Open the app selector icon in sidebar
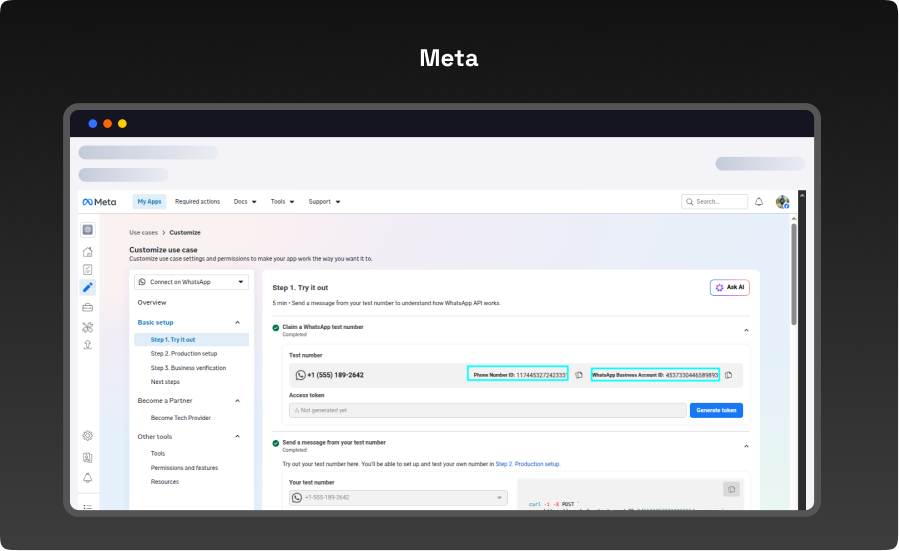 pyautogui.click(x=88, y=230)
